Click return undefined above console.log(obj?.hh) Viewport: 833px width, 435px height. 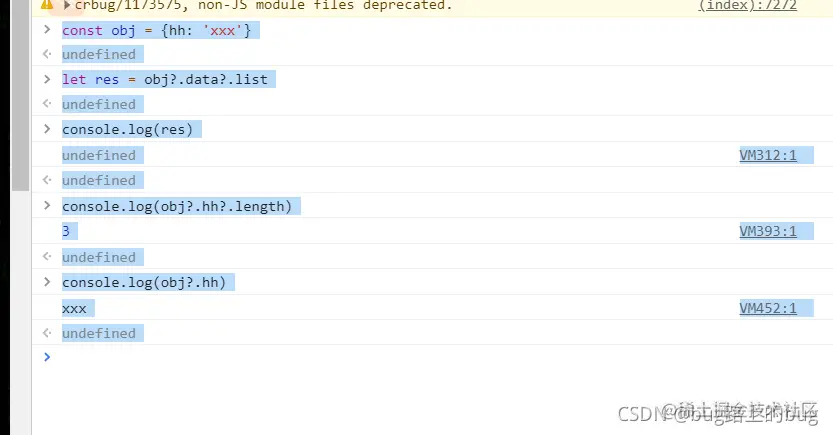tap(99, 257)
